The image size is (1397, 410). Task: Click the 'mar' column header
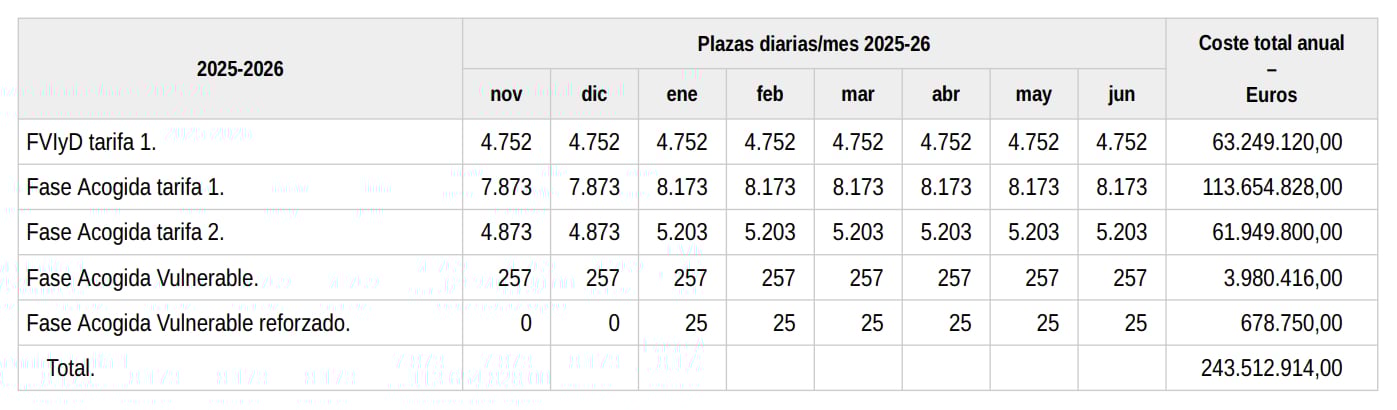[858, 95]
